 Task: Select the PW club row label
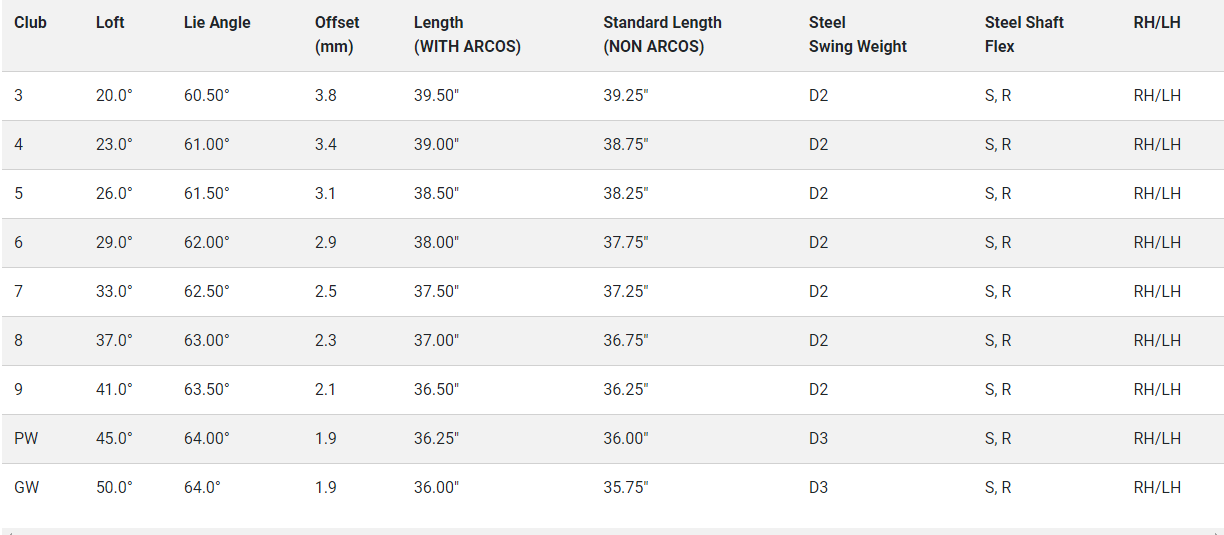(25, 438)
